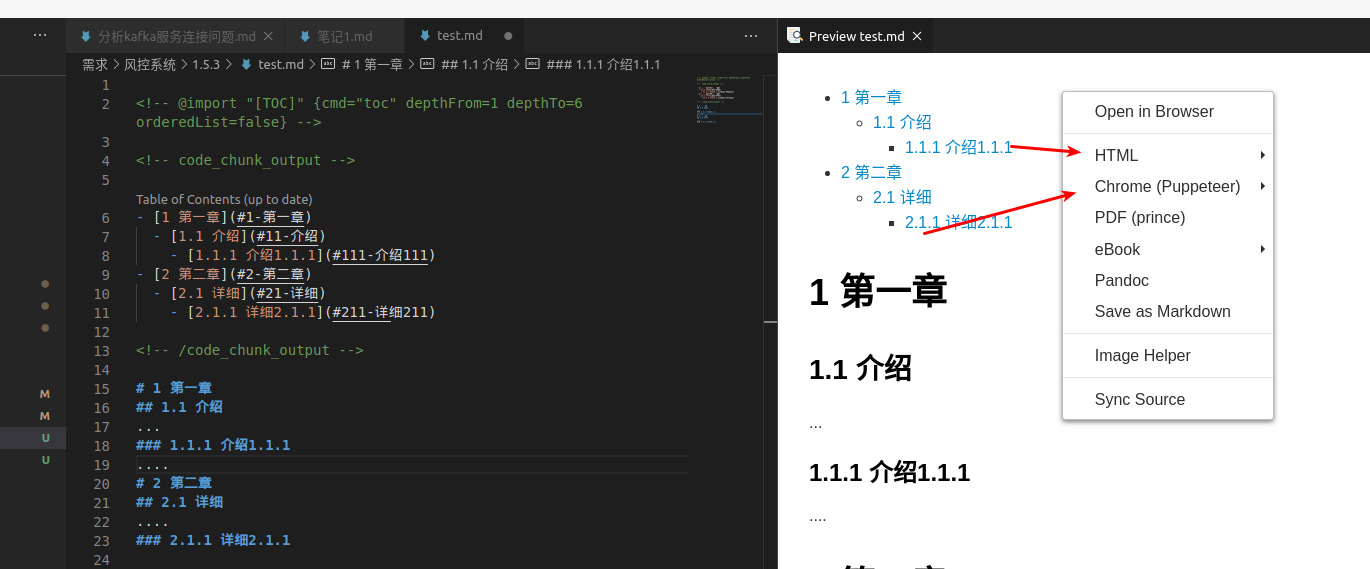Click the /code_chunk_output closing comment line

[250, 350]
